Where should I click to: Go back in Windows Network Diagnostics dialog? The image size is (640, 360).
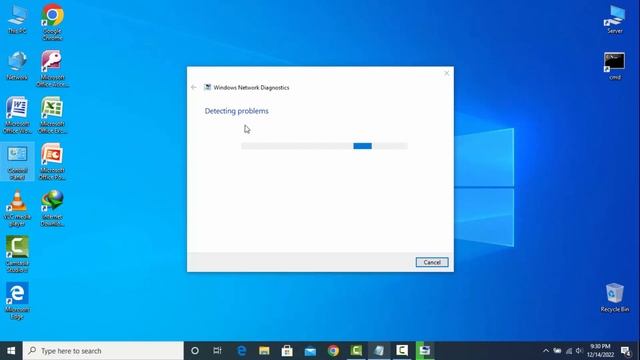pos(194,87)
